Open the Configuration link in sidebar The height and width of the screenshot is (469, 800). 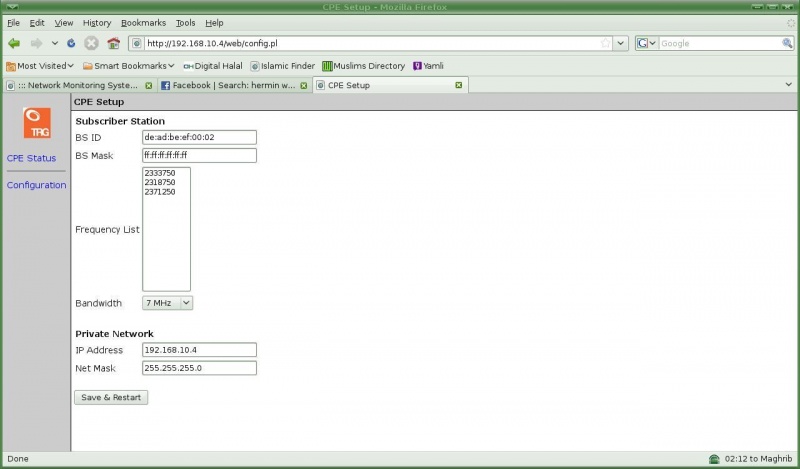coord(36,185)
